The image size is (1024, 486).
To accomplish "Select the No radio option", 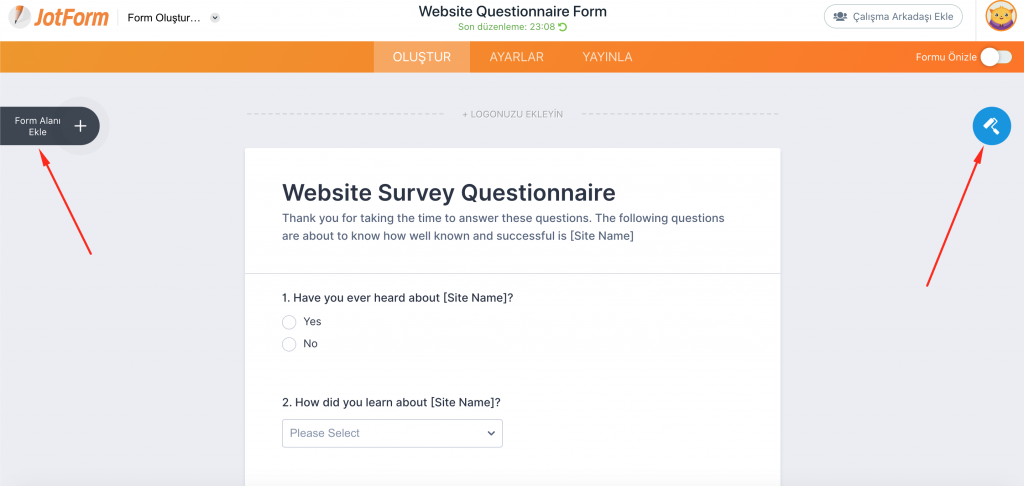I will 289,344.
